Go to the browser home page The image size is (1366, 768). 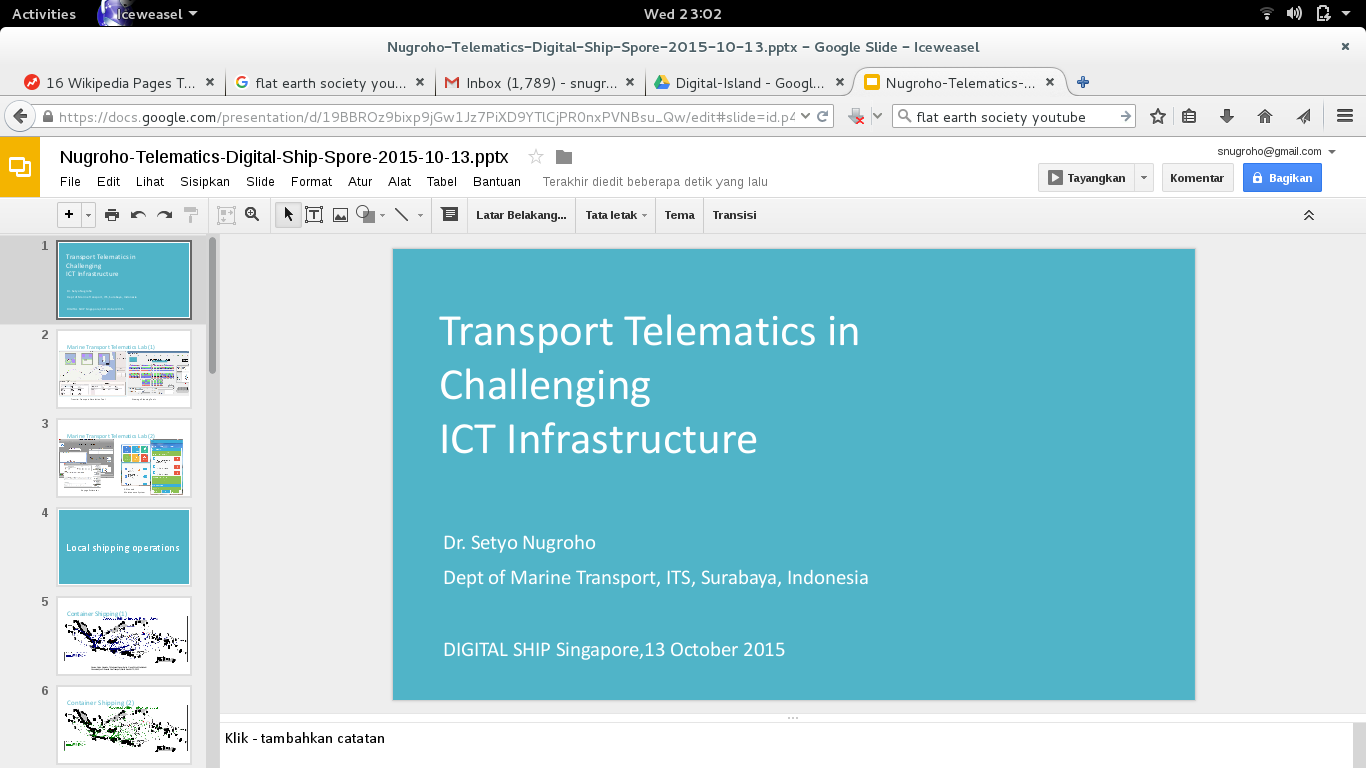click(x=1265, y=116)
